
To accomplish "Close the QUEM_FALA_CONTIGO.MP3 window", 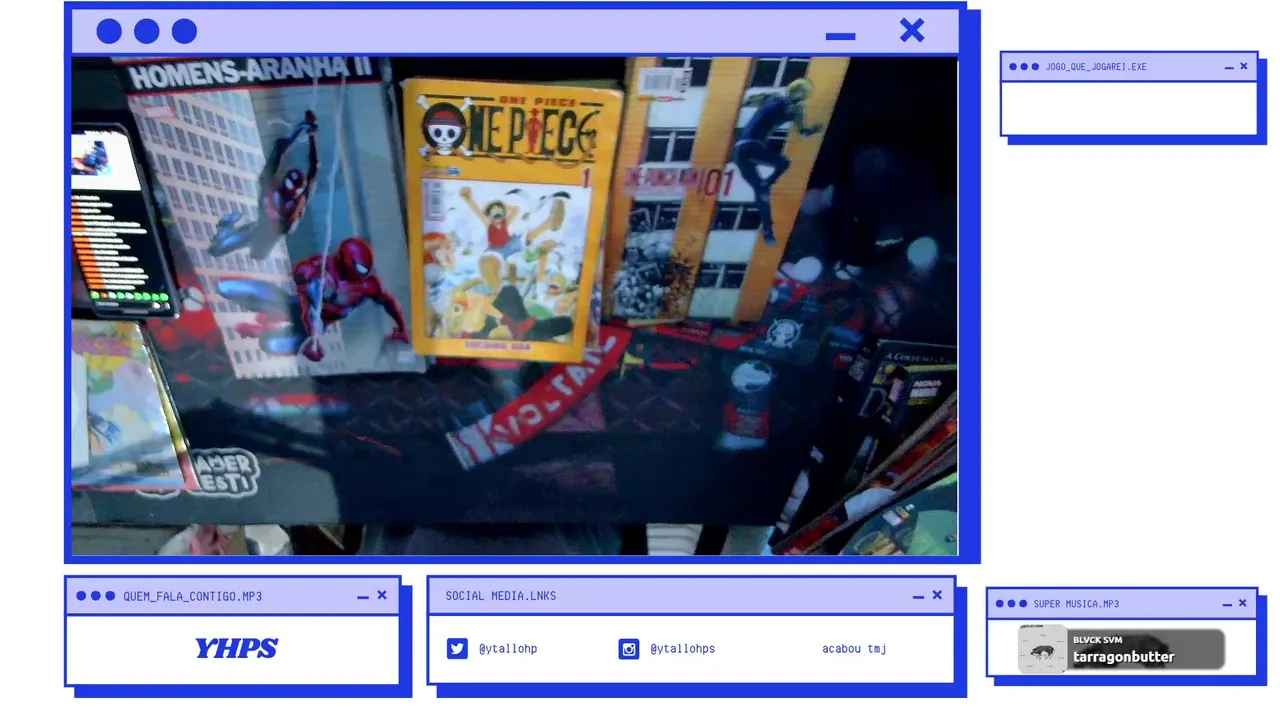I will click(x=382, y=595).
